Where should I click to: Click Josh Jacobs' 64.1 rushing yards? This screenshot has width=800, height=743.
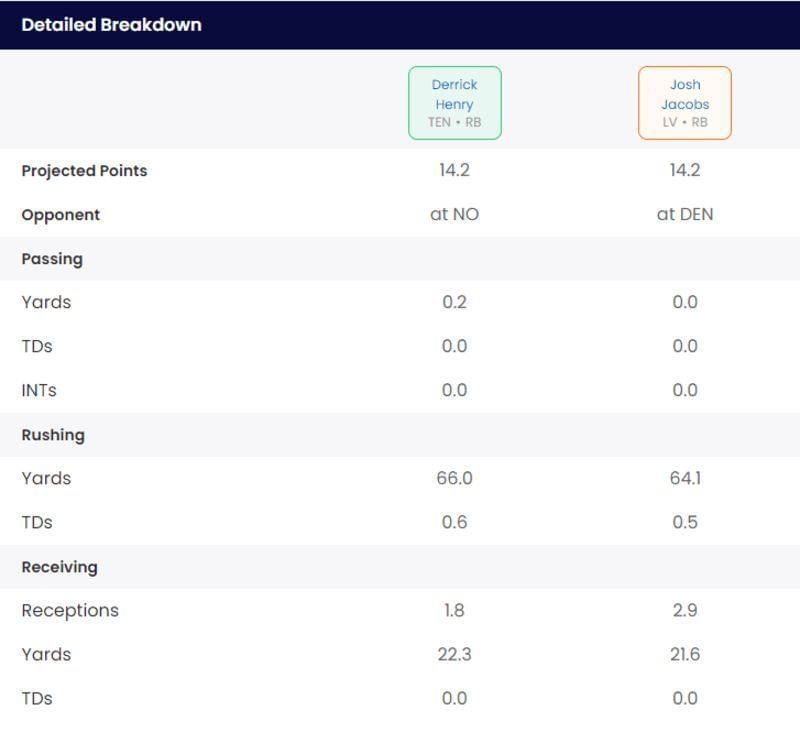coord(685,479)
